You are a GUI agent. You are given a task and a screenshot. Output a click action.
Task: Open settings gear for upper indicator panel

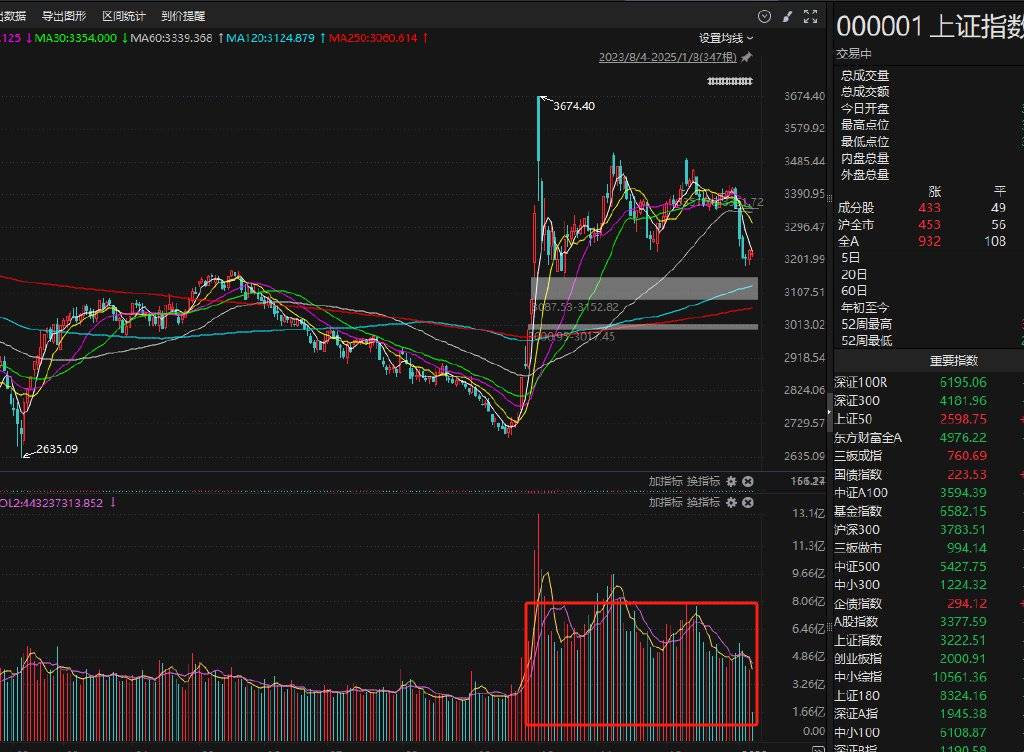pos(731,482)
